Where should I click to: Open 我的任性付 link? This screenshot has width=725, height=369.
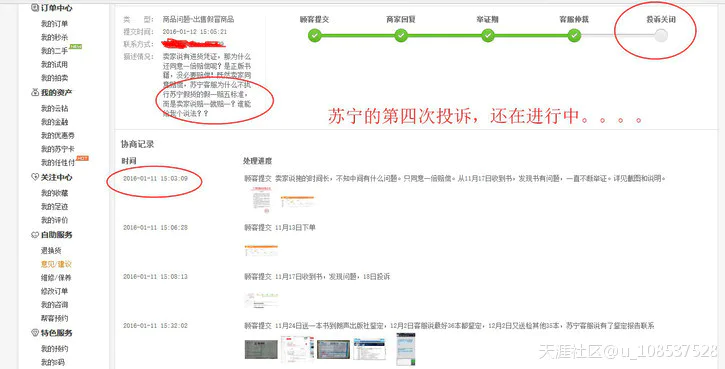coord(58,163)
